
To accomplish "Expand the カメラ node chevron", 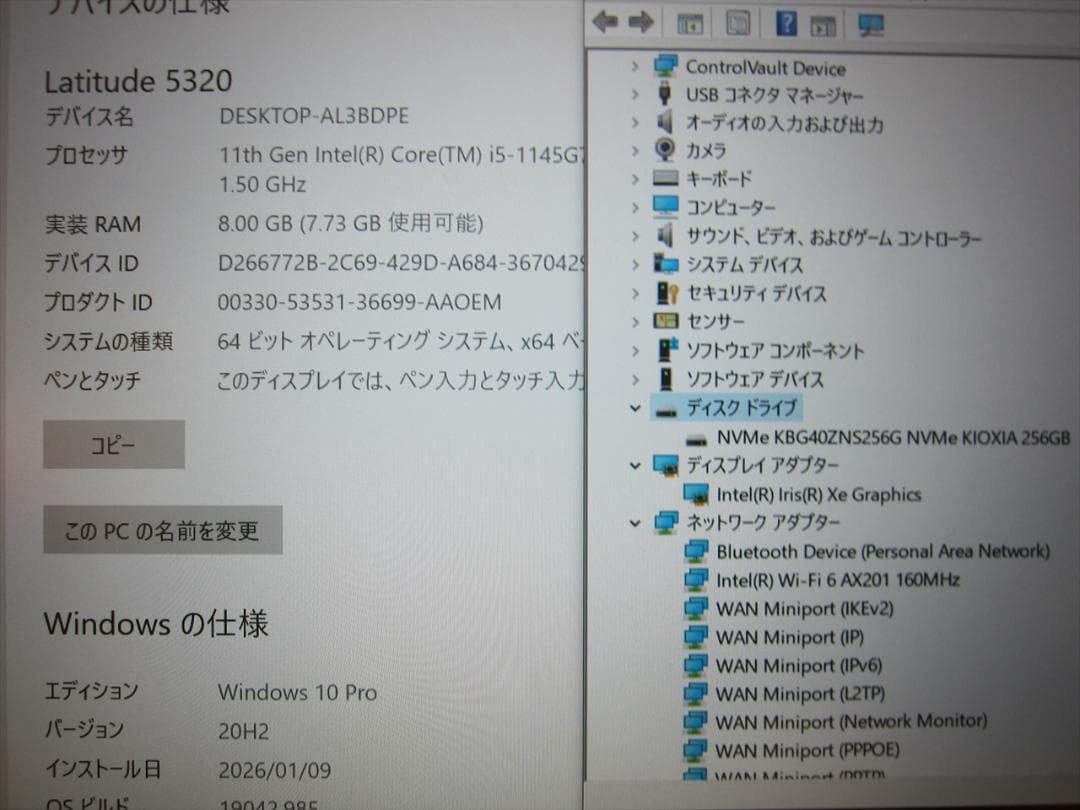I will click(635, 150).
